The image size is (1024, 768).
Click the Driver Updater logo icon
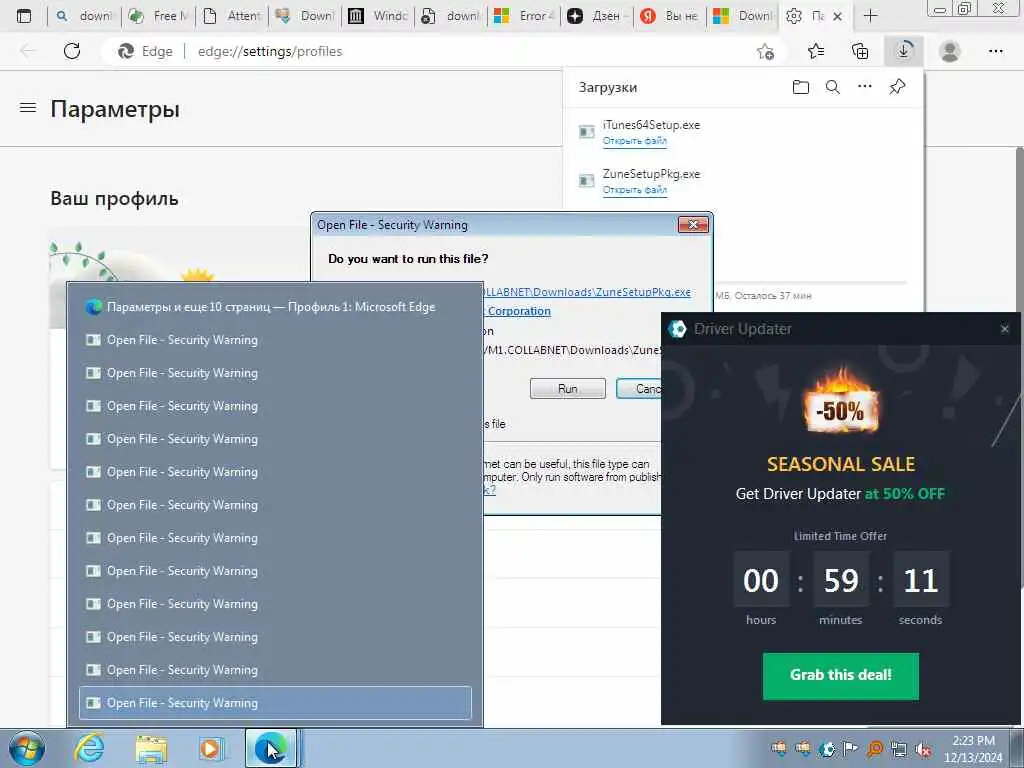click(x=678, y=328)
